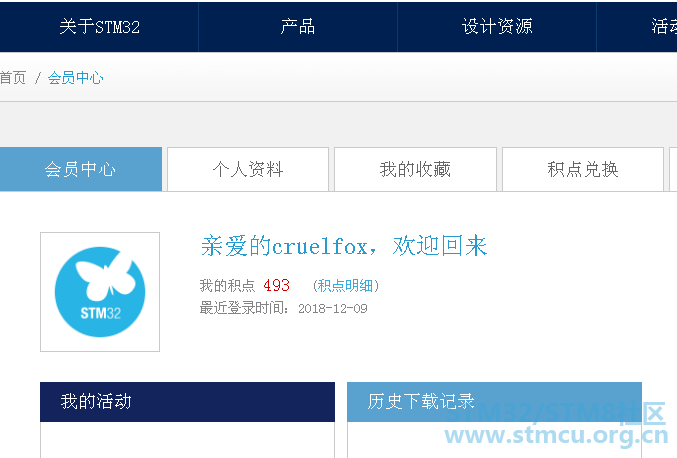
Task: Click the 历史下载记录 panel header
Action: pyautogui.click(x=494, y=401)
